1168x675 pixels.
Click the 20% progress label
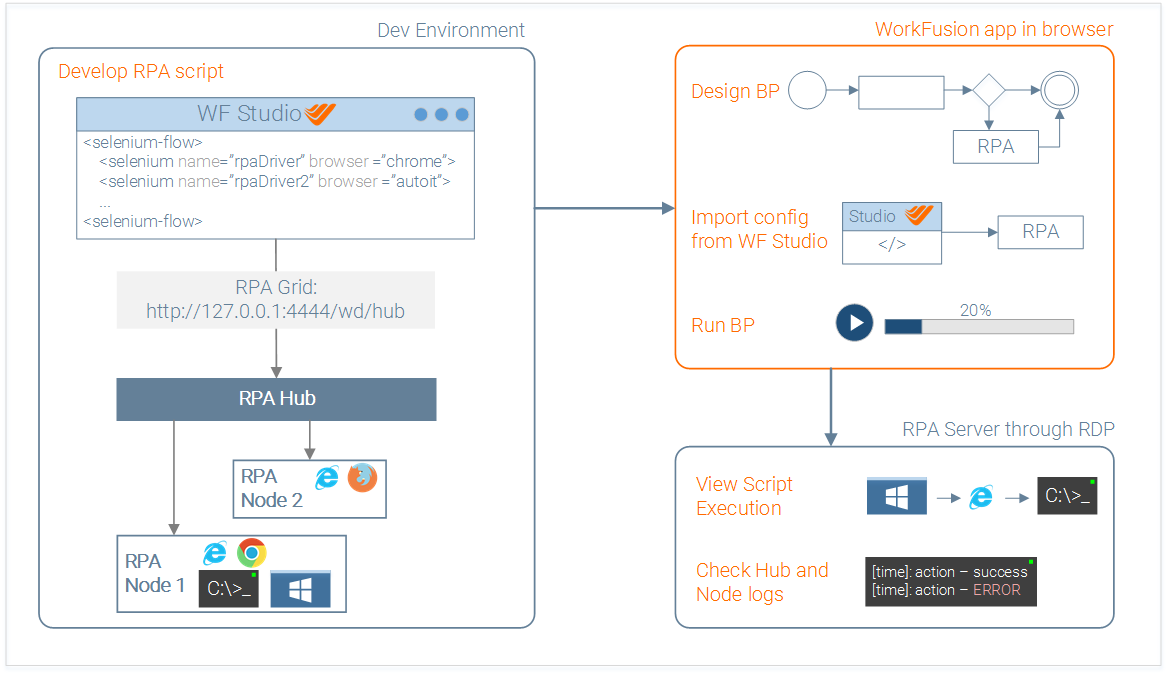point(975,311)
